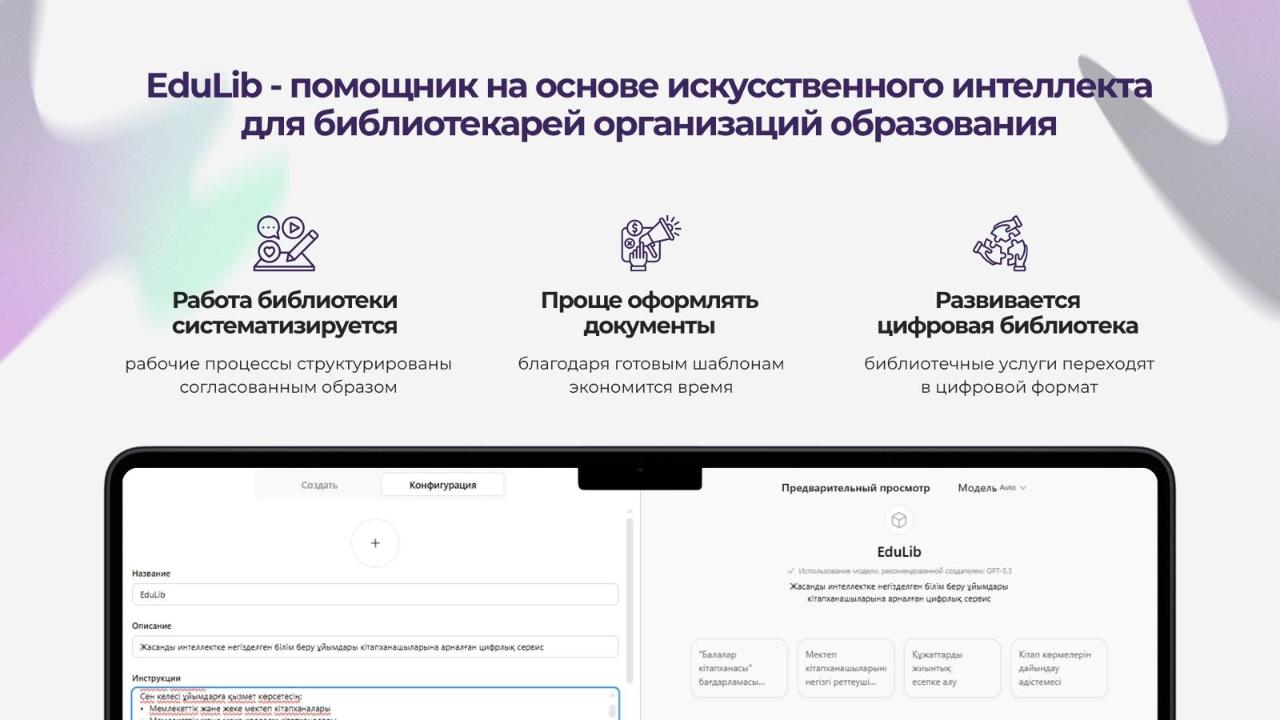Click the puzzle pieces digital library icon
Image resolution: width=1280 pixels, height=720 pixels.
click(1001, 243)
